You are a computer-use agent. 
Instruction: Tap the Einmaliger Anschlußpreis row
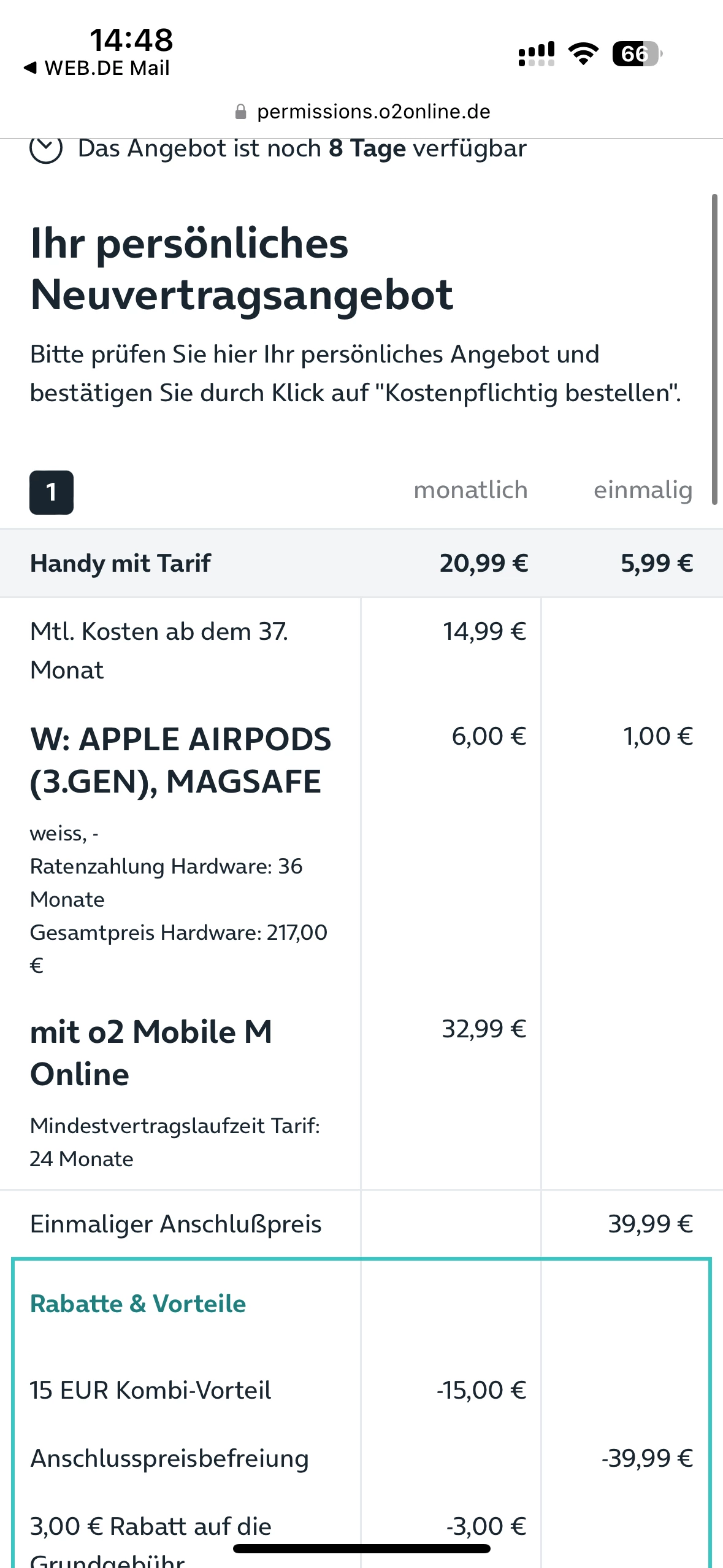[x=175, y=1224]
